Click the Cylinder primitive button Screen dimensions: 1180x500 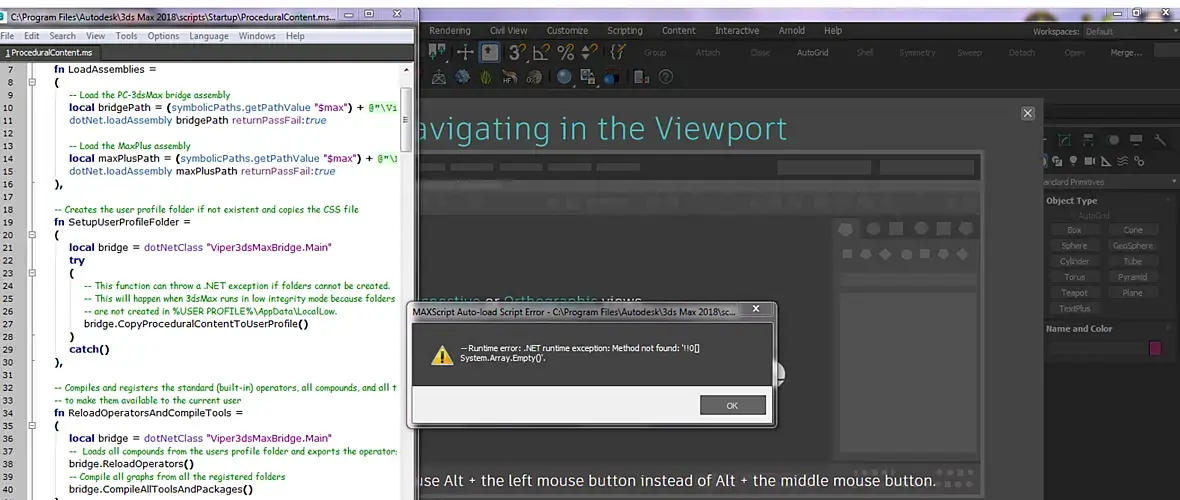1074,261
